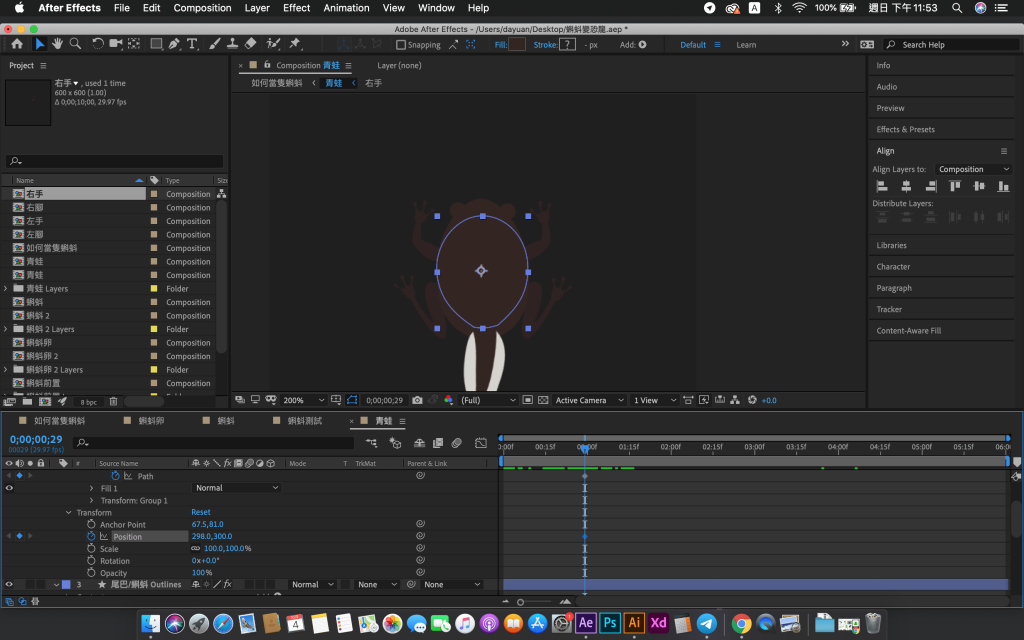Open the Learn workspace
The width and height of the screenshot is (1024, 640).
pos(746,45)
